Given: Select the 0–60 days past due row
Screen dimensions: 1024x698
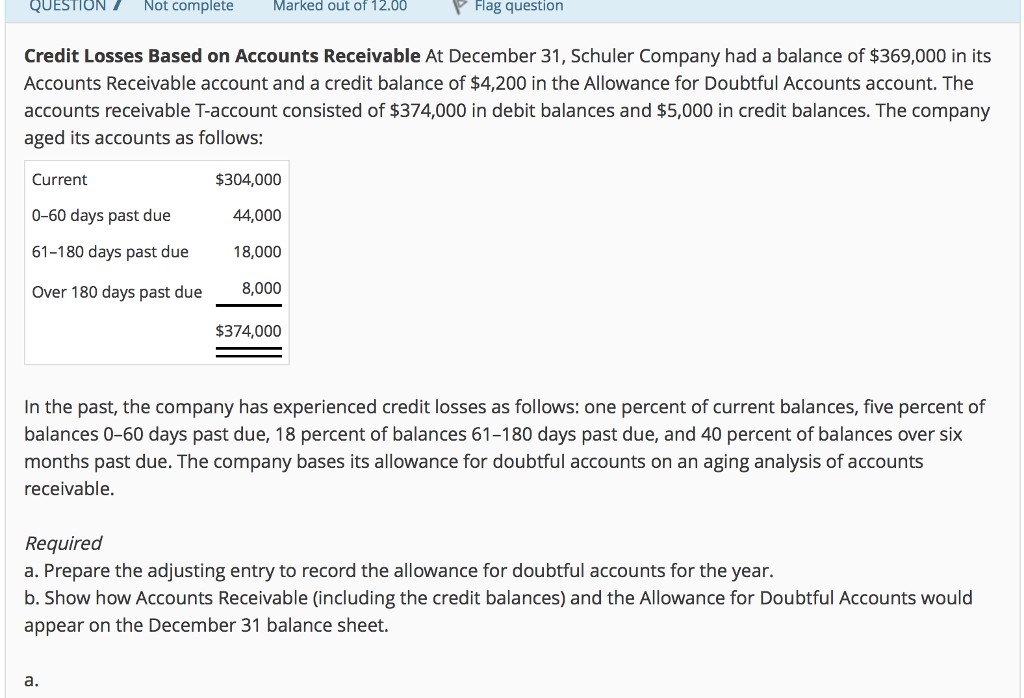Looking at the screenshot, I should [x=102, y=215].
